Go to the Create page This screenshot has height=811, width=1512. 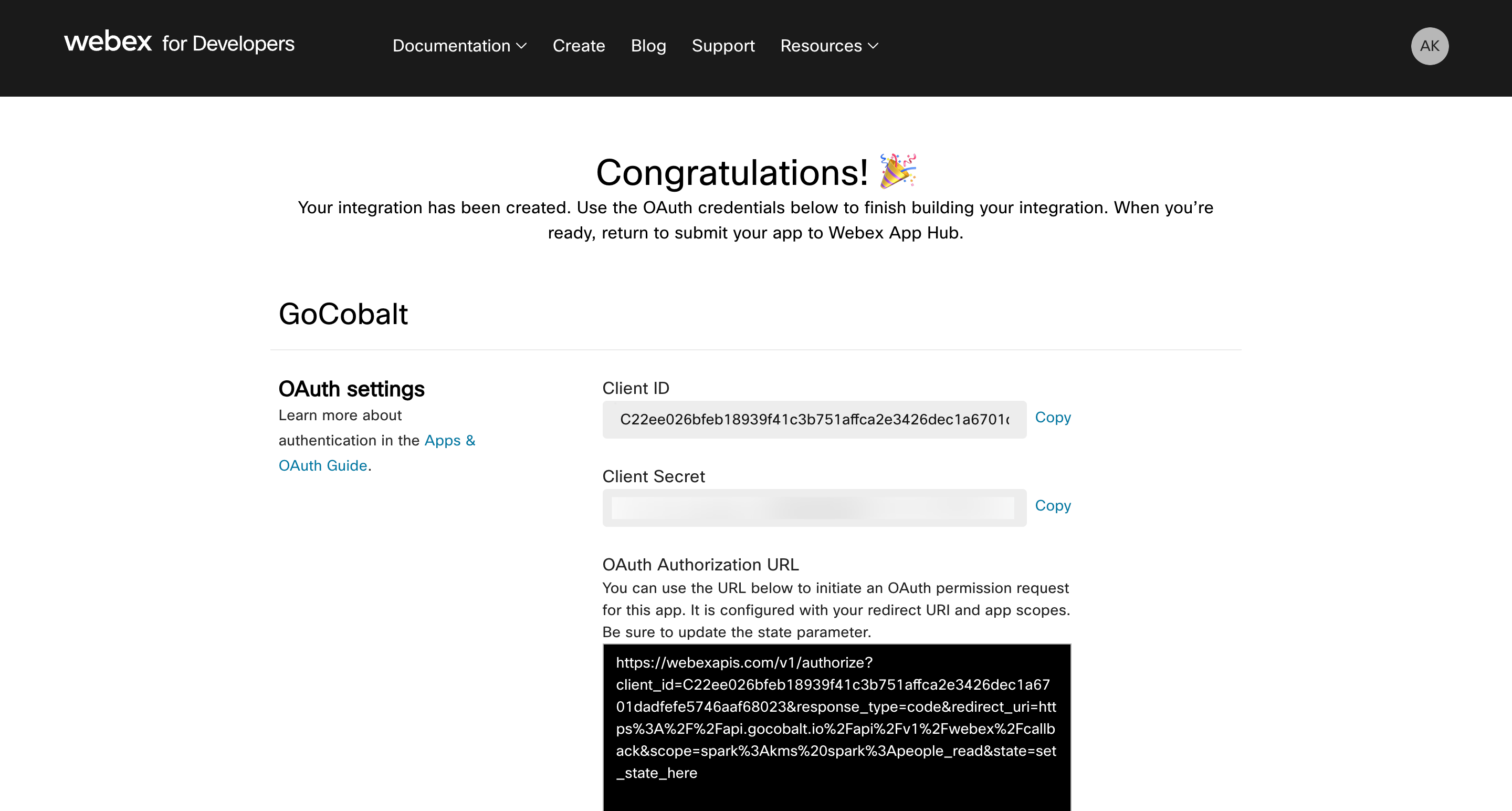578,46
